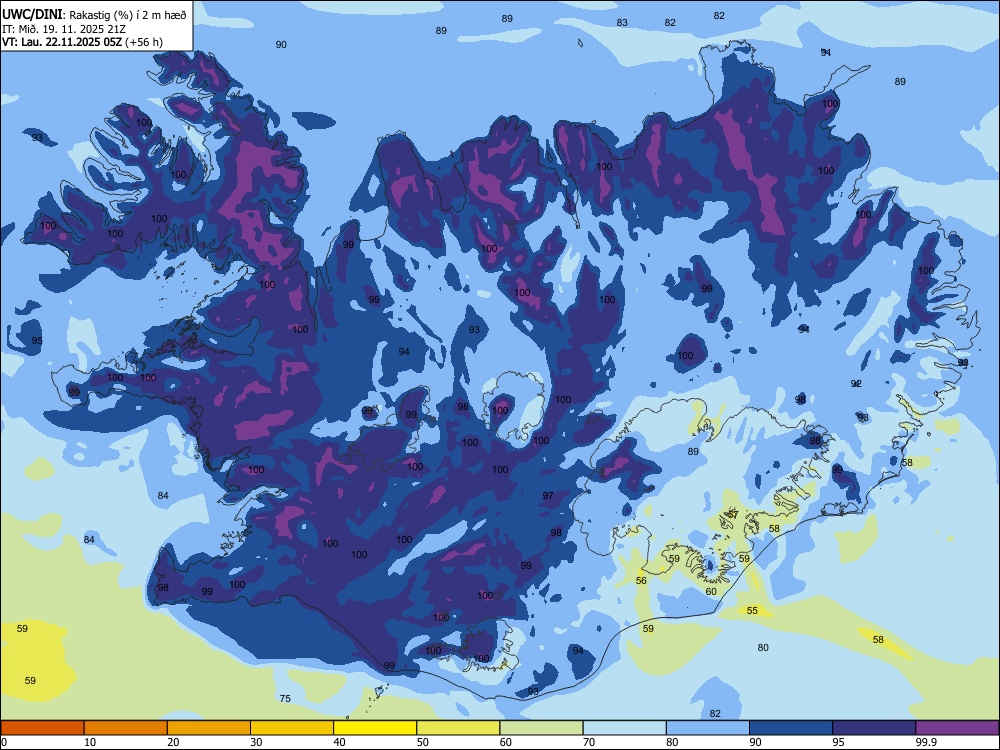Image resolution: width=1000 pixels, height=750 pixels.
Task: Click the purple above-99.9 legend swatch
Action: (957, 728)
